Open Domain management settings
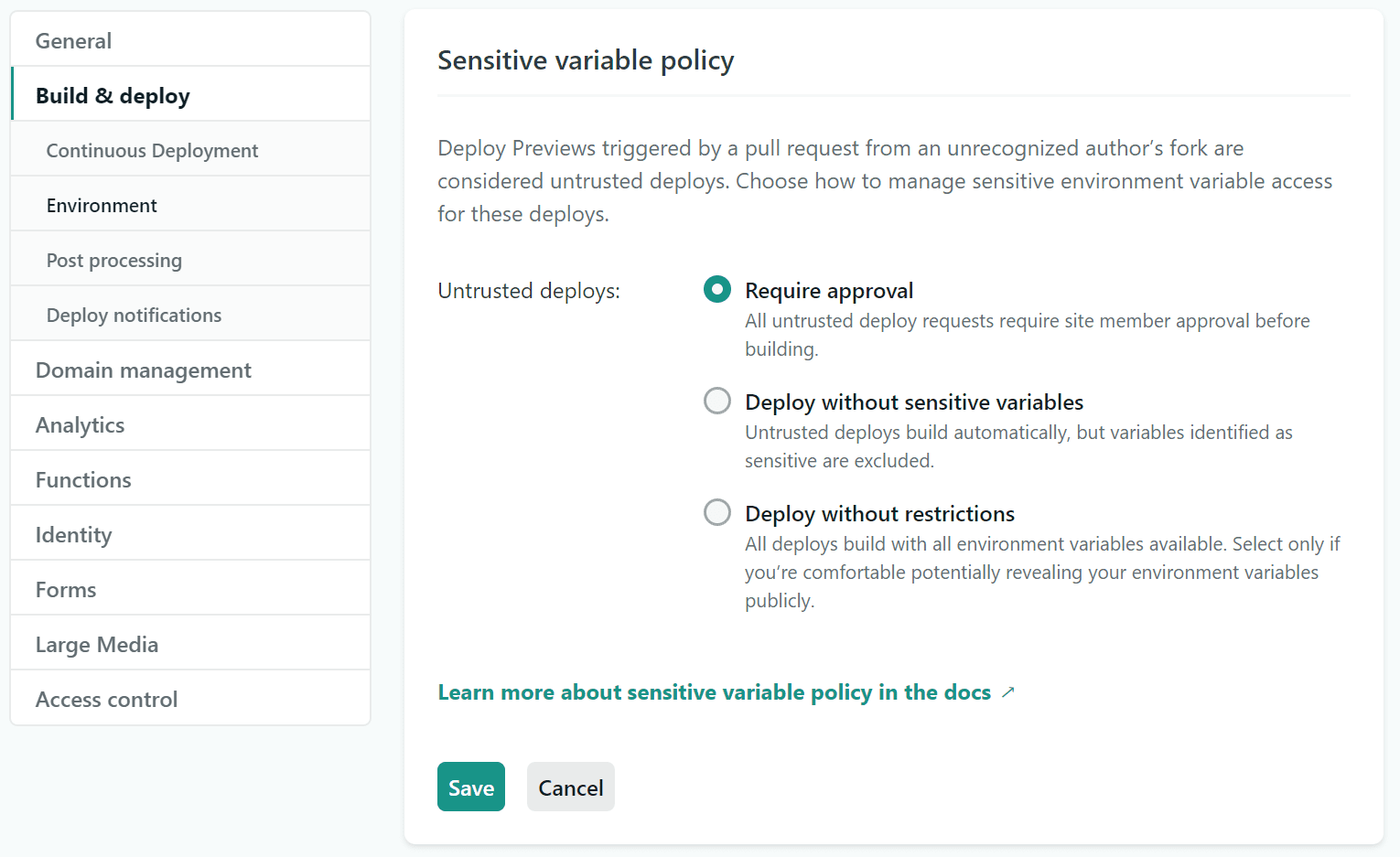 click(x=143, y=370)
